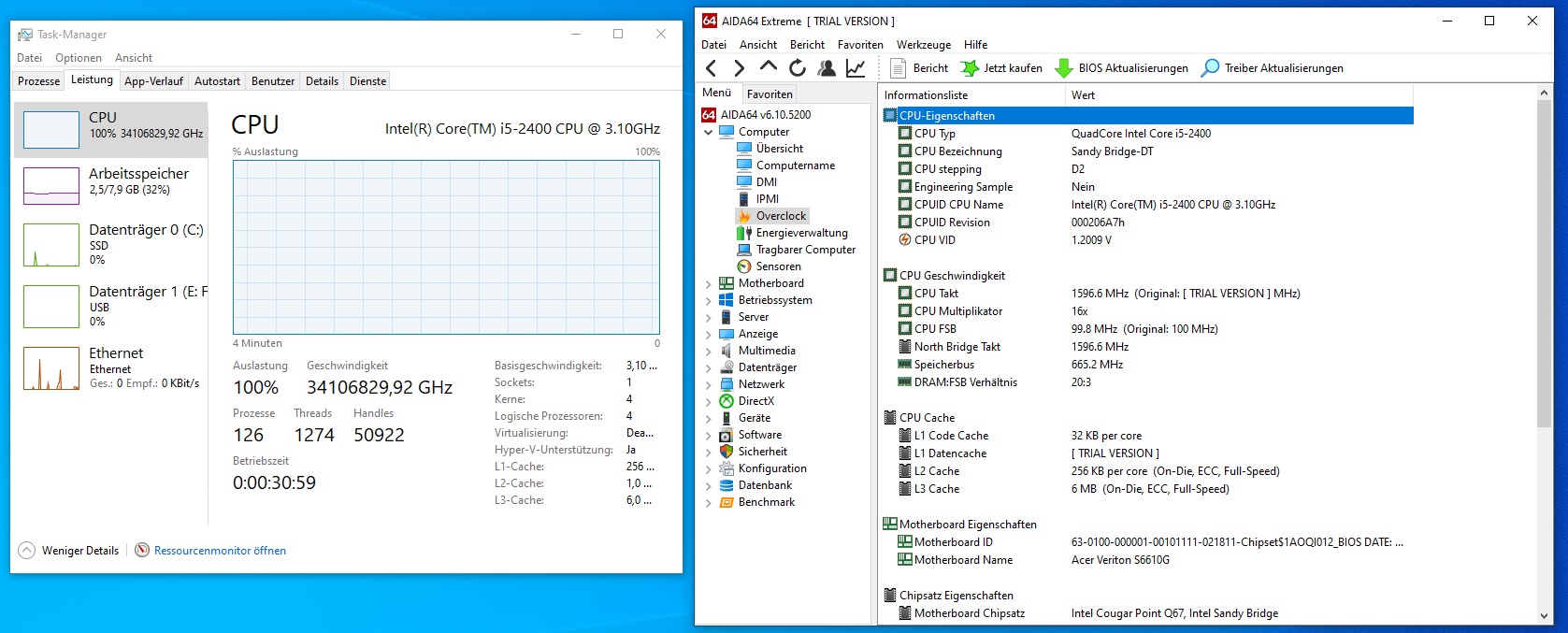Expand the Multimedia tree node

709,351
